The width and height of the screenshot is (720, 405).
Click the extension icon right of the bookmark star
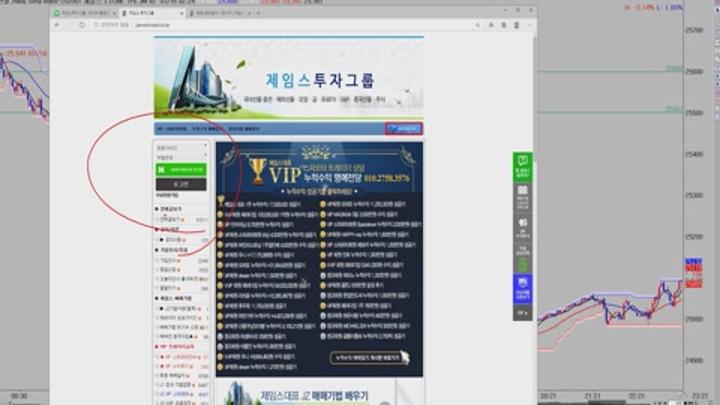(x=491, y=25)
